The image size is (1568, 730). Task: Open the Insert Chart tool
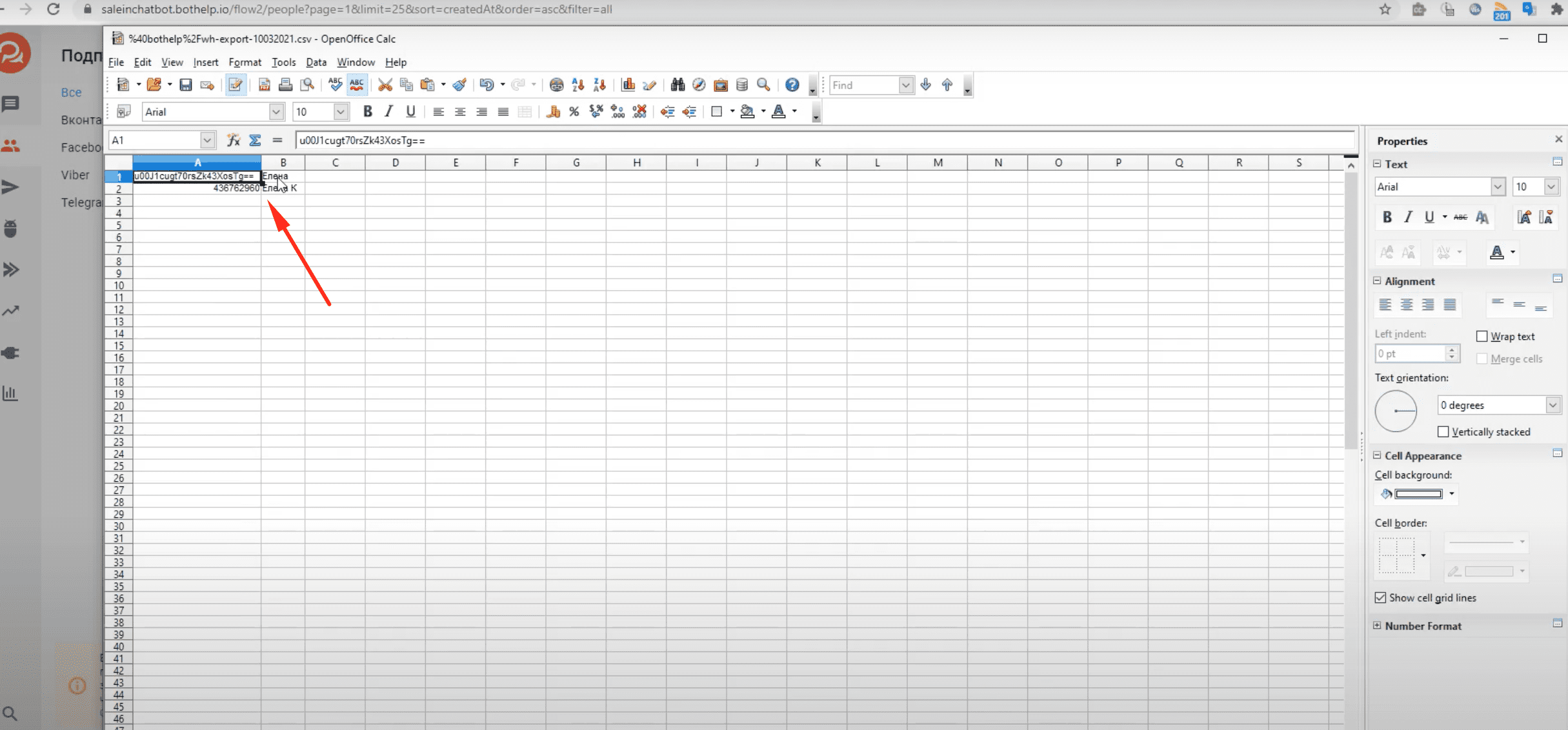628,85
